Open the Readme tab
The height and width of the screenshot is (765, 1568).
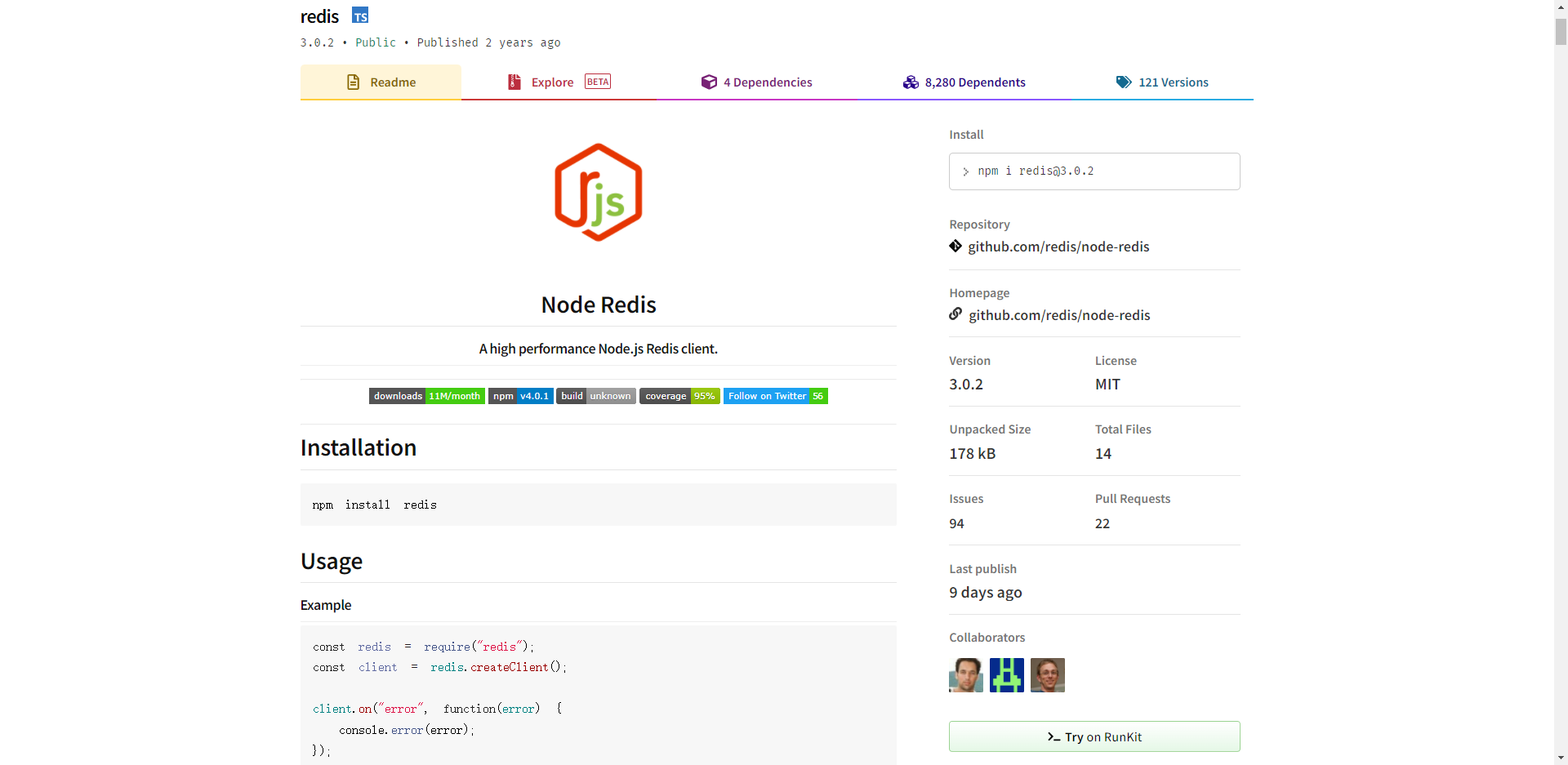pos(381,82)
